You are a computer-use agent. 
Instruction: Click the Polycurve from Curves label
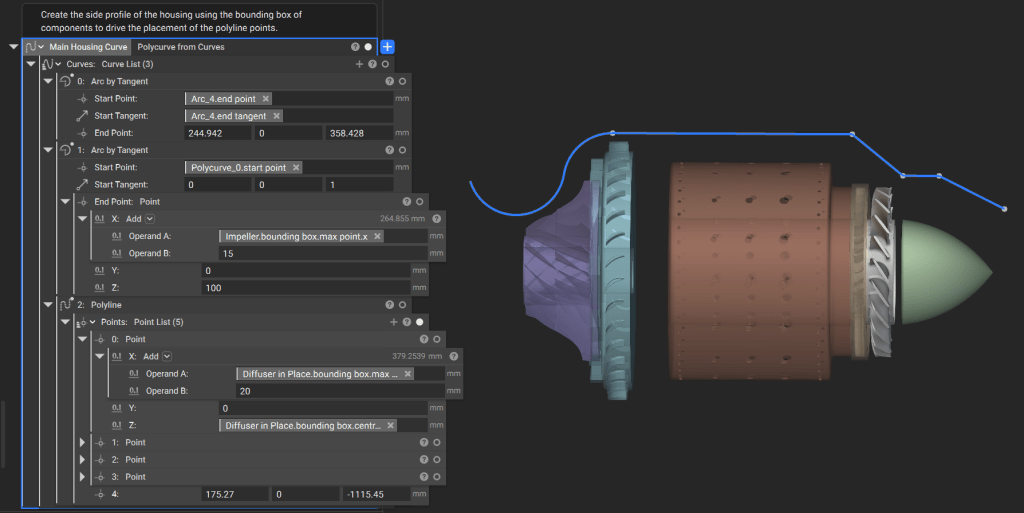pyautogui.click(x=181, y=47)
